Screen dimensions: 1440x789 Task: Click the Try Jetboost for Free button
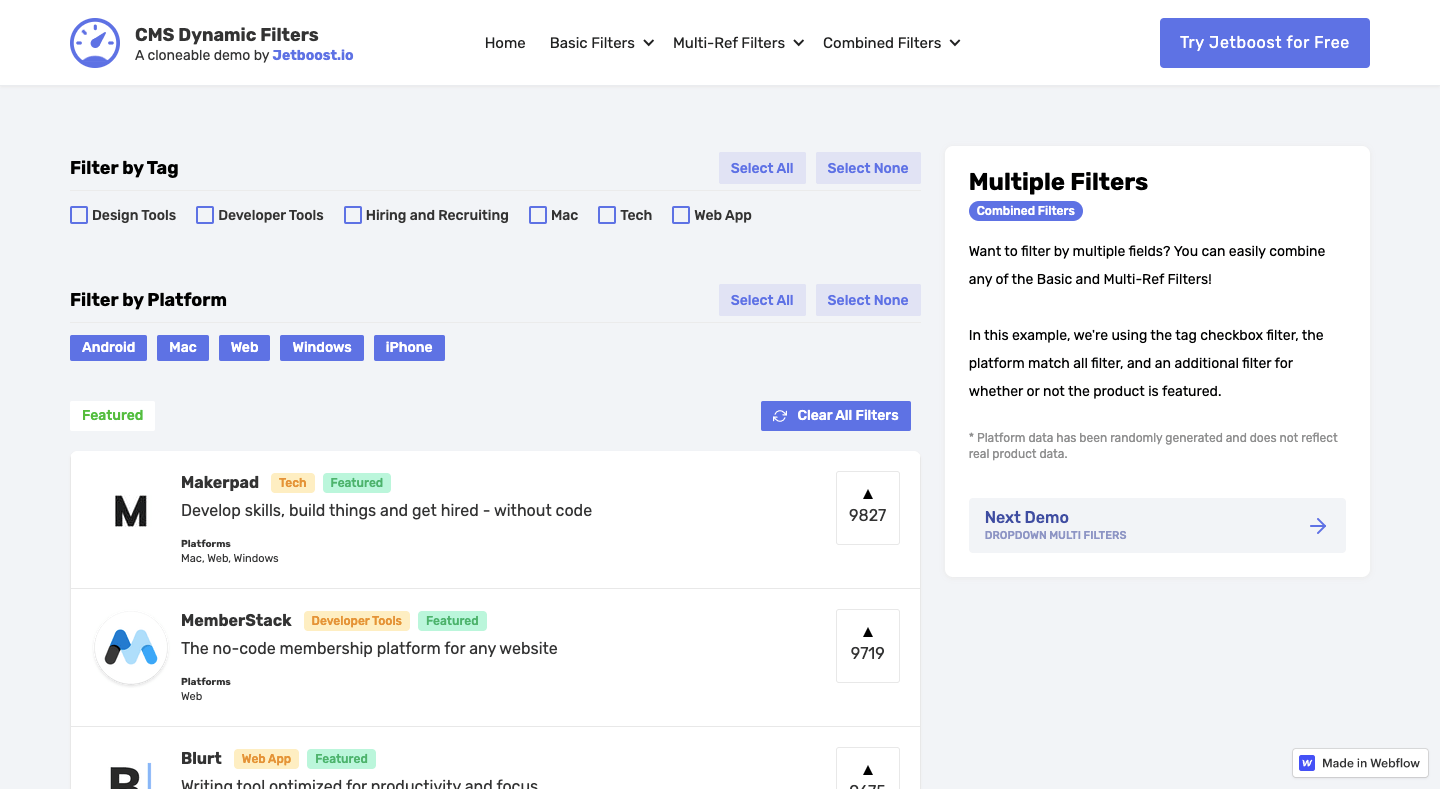tap(1264, 43)
